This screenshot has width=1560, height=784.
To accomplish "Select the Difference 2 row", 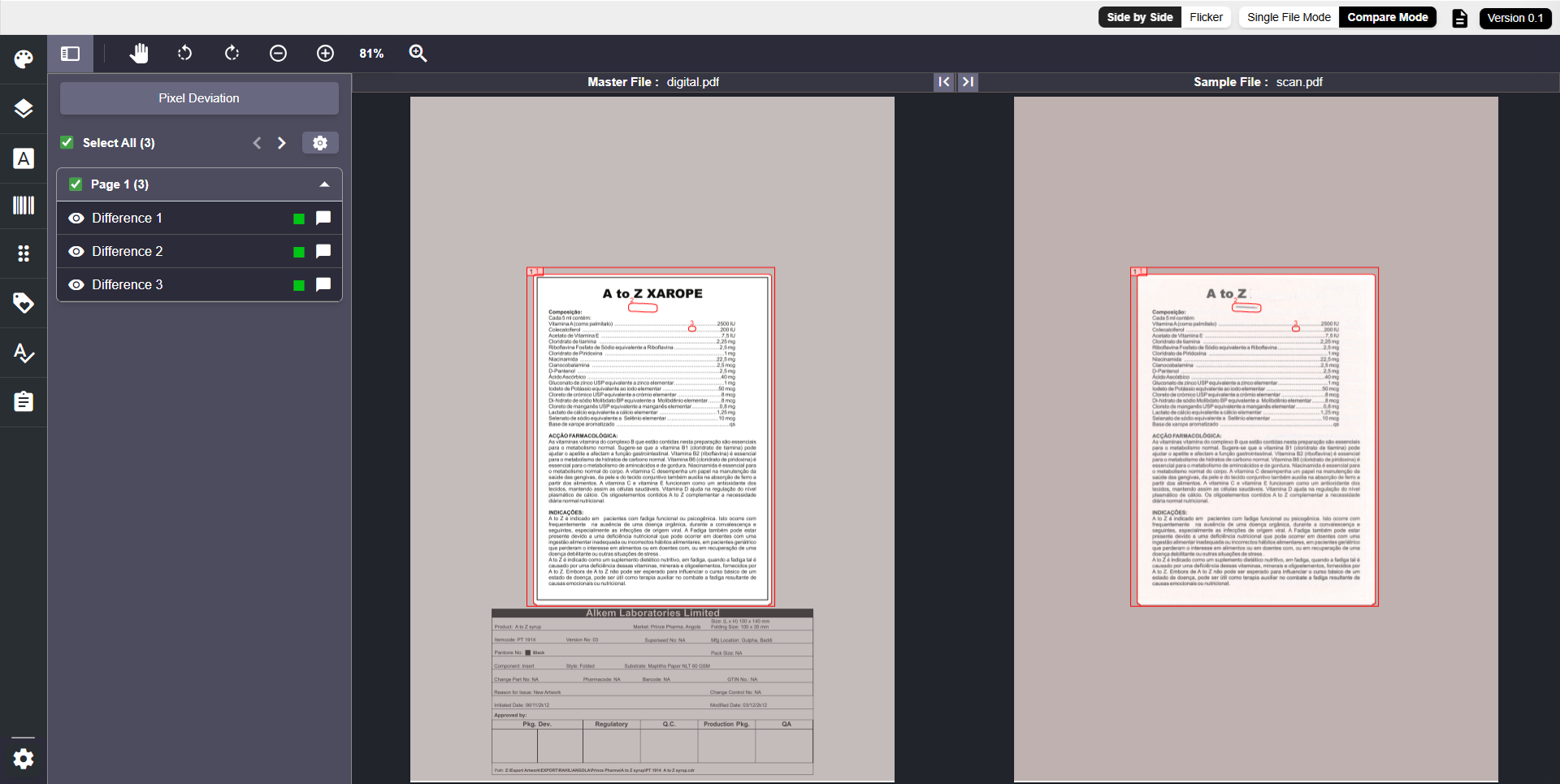I will 199,251.
